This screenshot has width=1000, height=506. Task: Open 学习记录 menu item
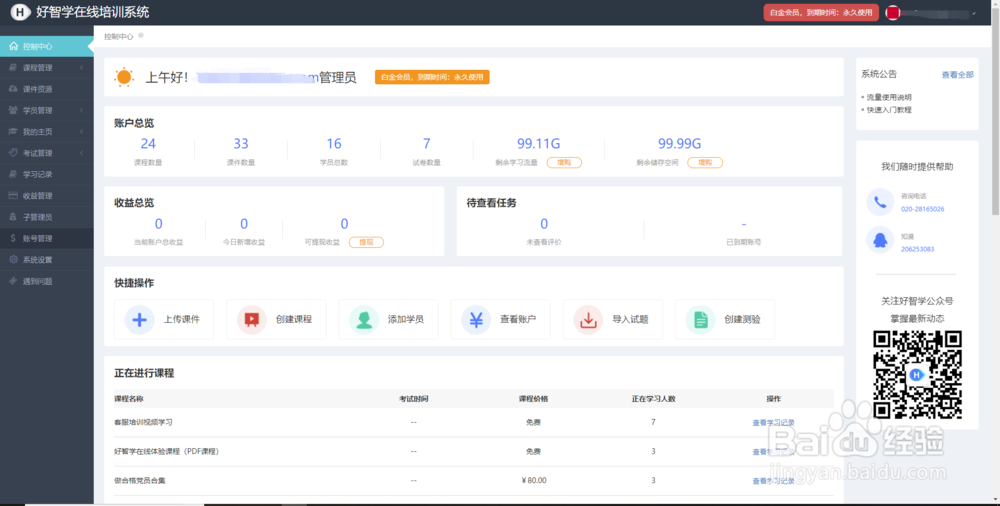[x=47, y=174]
